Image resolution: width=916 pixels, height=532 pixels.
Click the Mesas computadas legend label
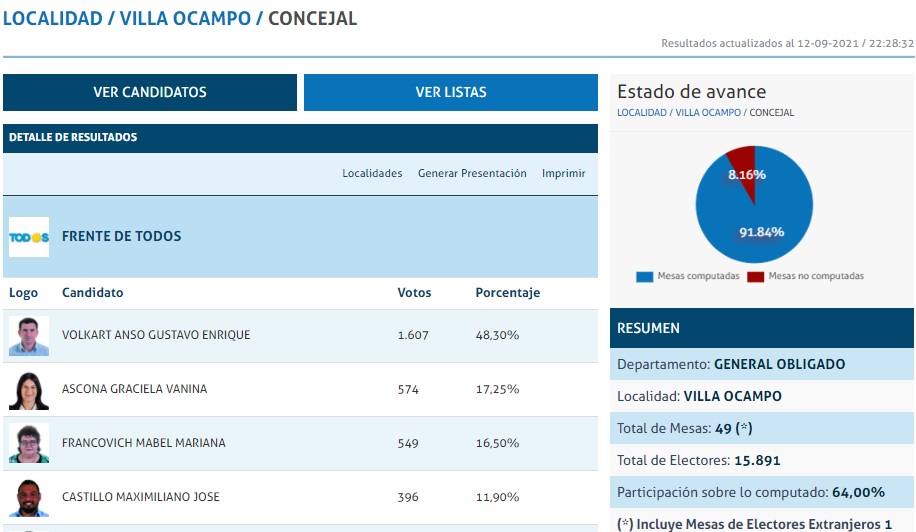tap(699, 276)
